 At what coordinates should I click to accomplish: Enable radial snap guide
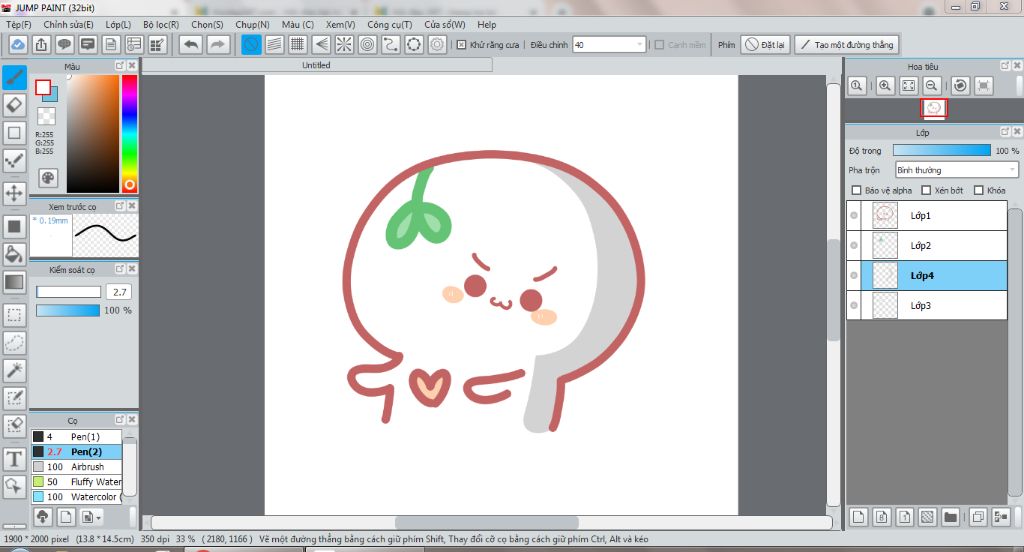click(x=344, y=44)
